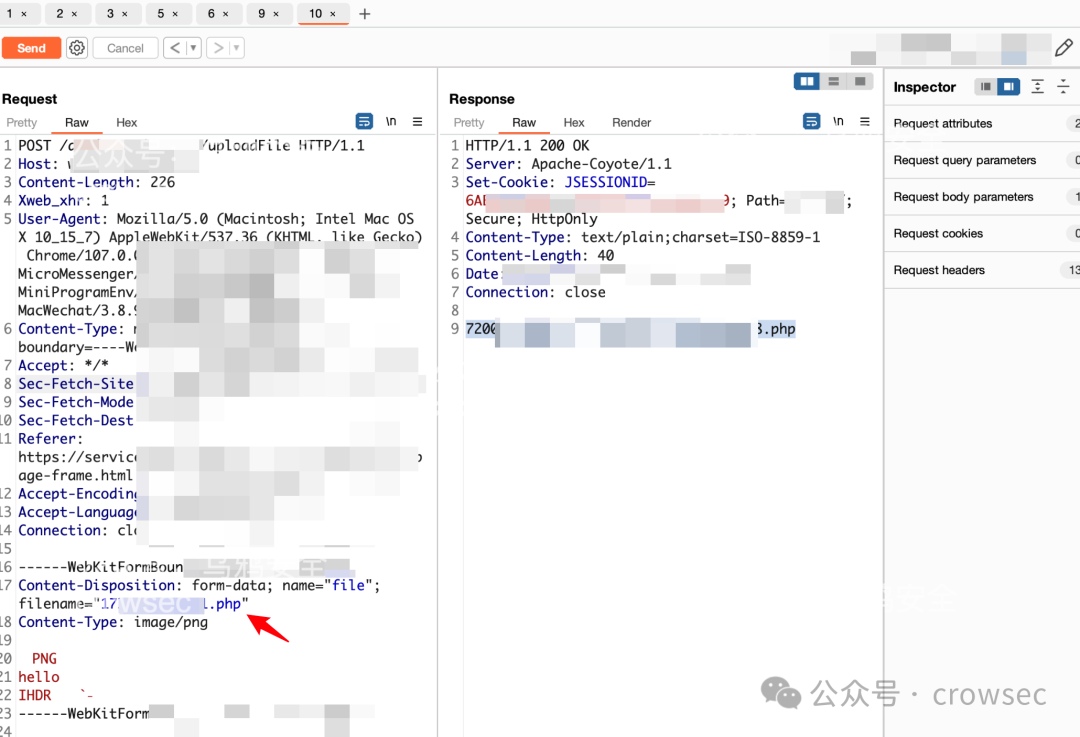Click the filename .php value in request

click(x=171, y=604)
